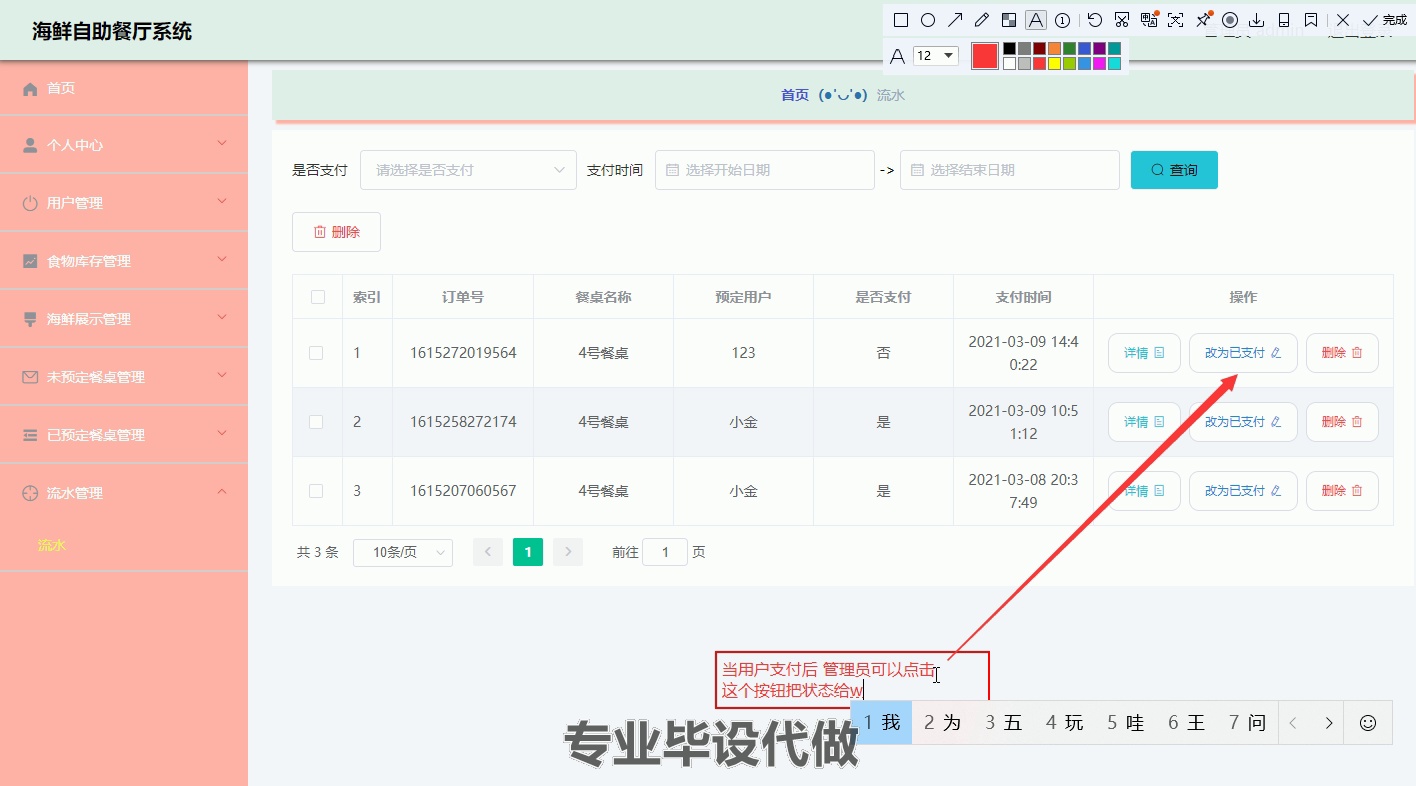Send the screenshot to phone
The height and width of the screenshot is (786, 1416).
(1284, 20)
